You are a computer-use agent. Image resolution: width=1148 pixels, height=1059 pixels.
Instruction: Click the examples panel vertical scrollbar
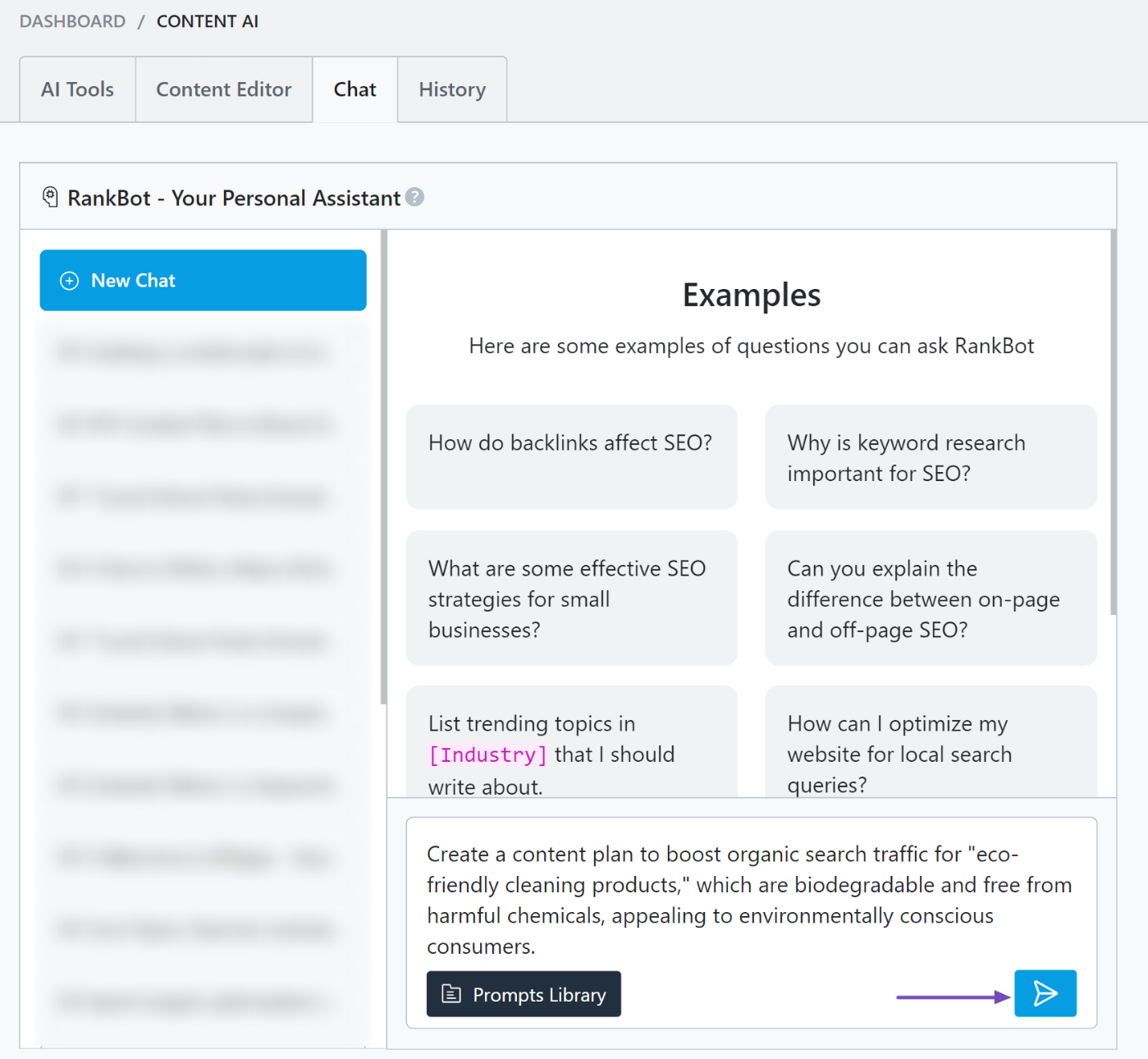click(x=1113, y=422)
